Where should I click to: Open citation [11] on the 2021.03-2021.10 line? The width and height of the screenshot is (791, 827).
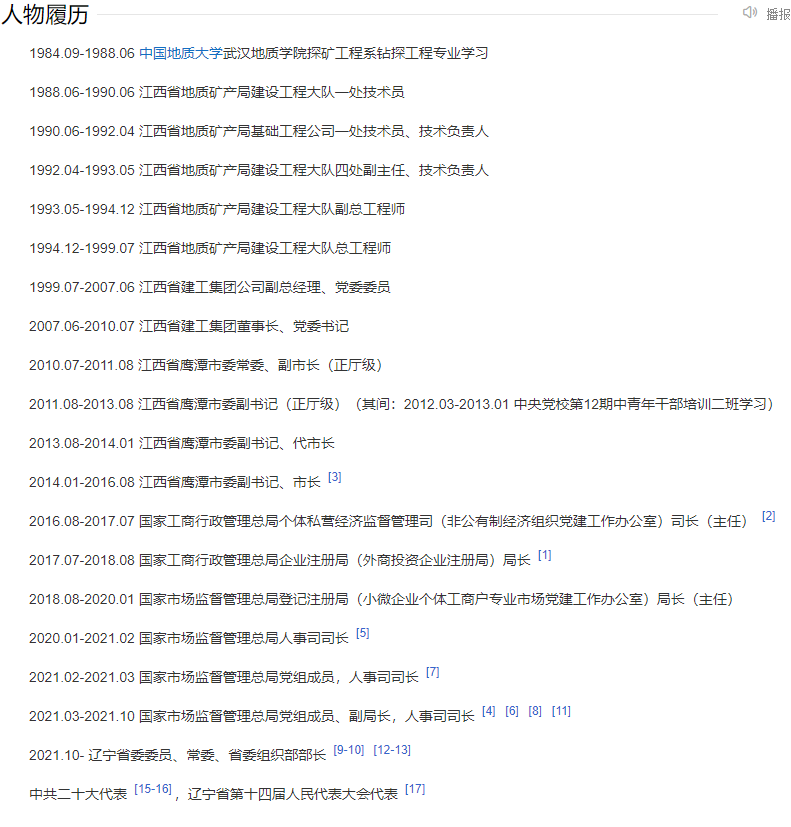coord(561,711)
